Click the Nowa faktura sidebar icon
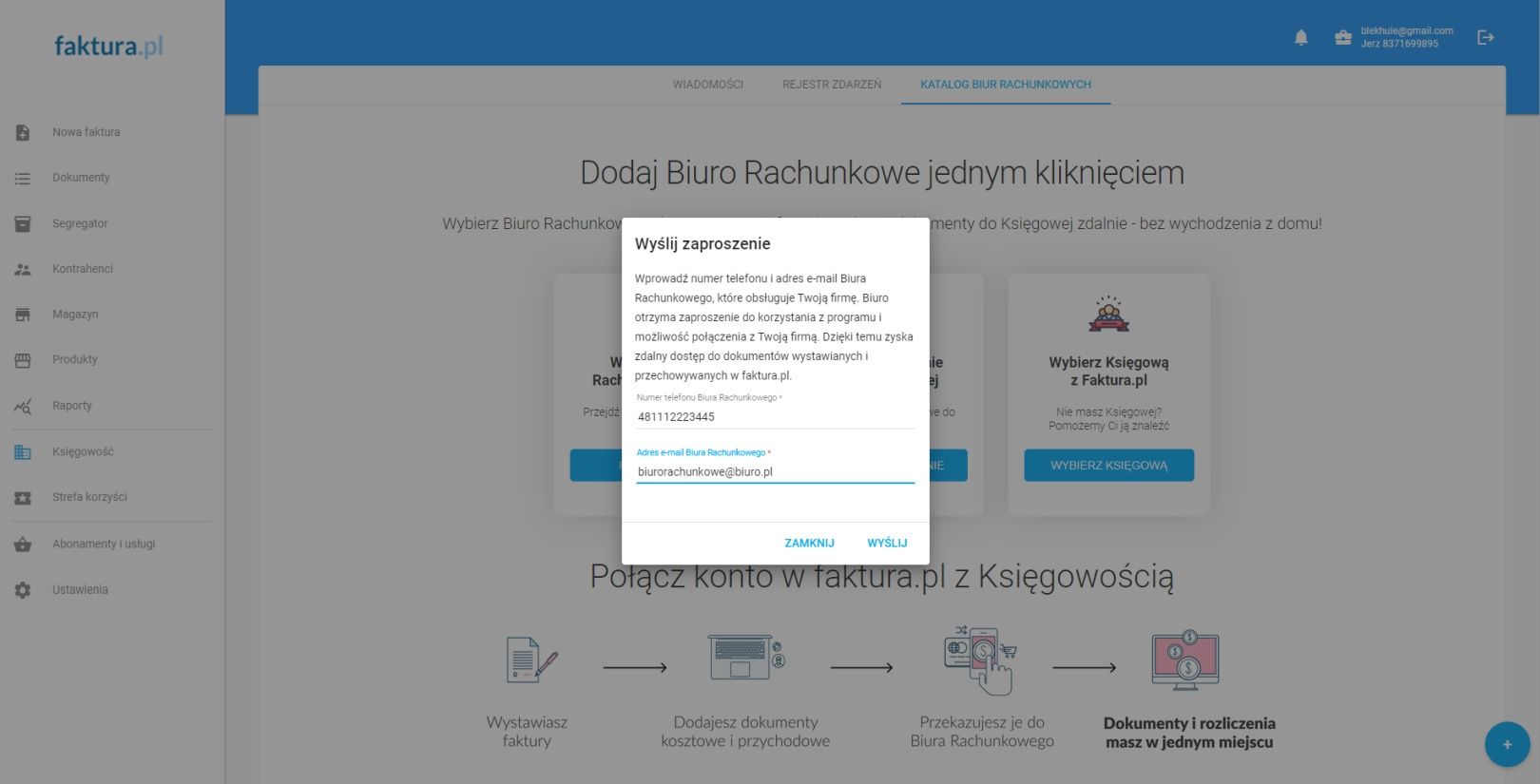1540x784 pixels. click(23, 133)
